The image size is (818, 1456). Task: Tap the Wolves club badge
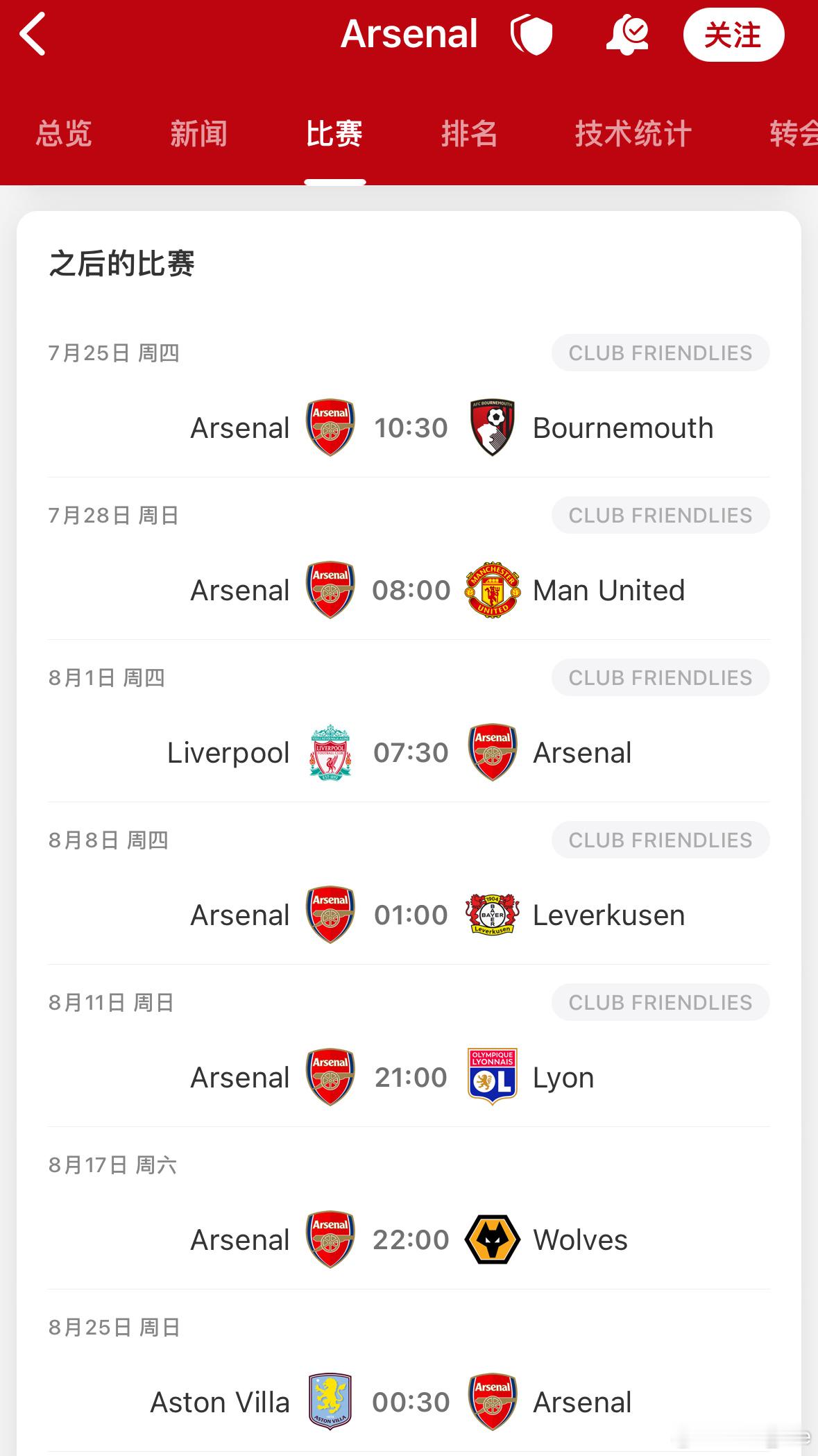pos(493,1239)
